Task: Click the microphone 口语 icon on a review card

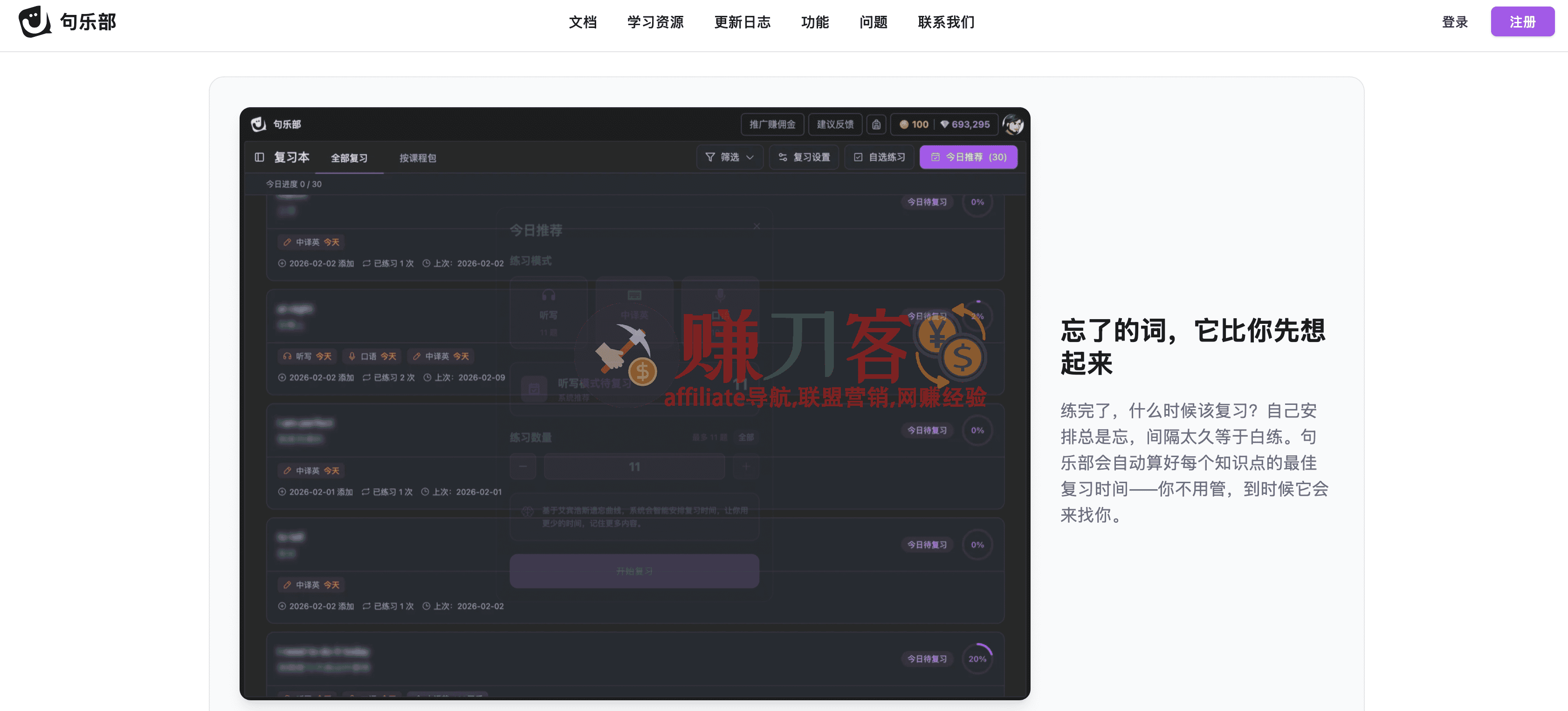Action: coord(353,356)
